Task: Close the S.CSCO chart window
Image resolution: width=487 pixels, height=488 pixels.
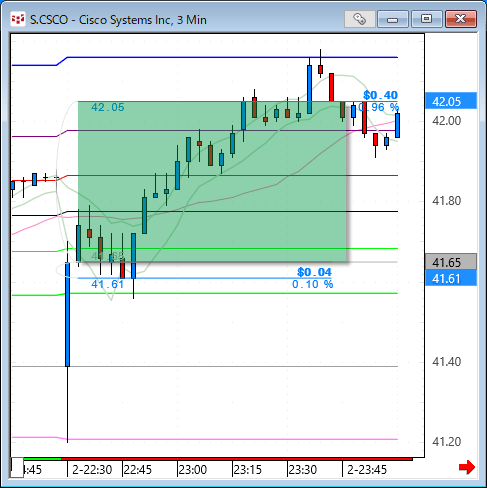Action: pyautogui.click(x=461, y=19)
